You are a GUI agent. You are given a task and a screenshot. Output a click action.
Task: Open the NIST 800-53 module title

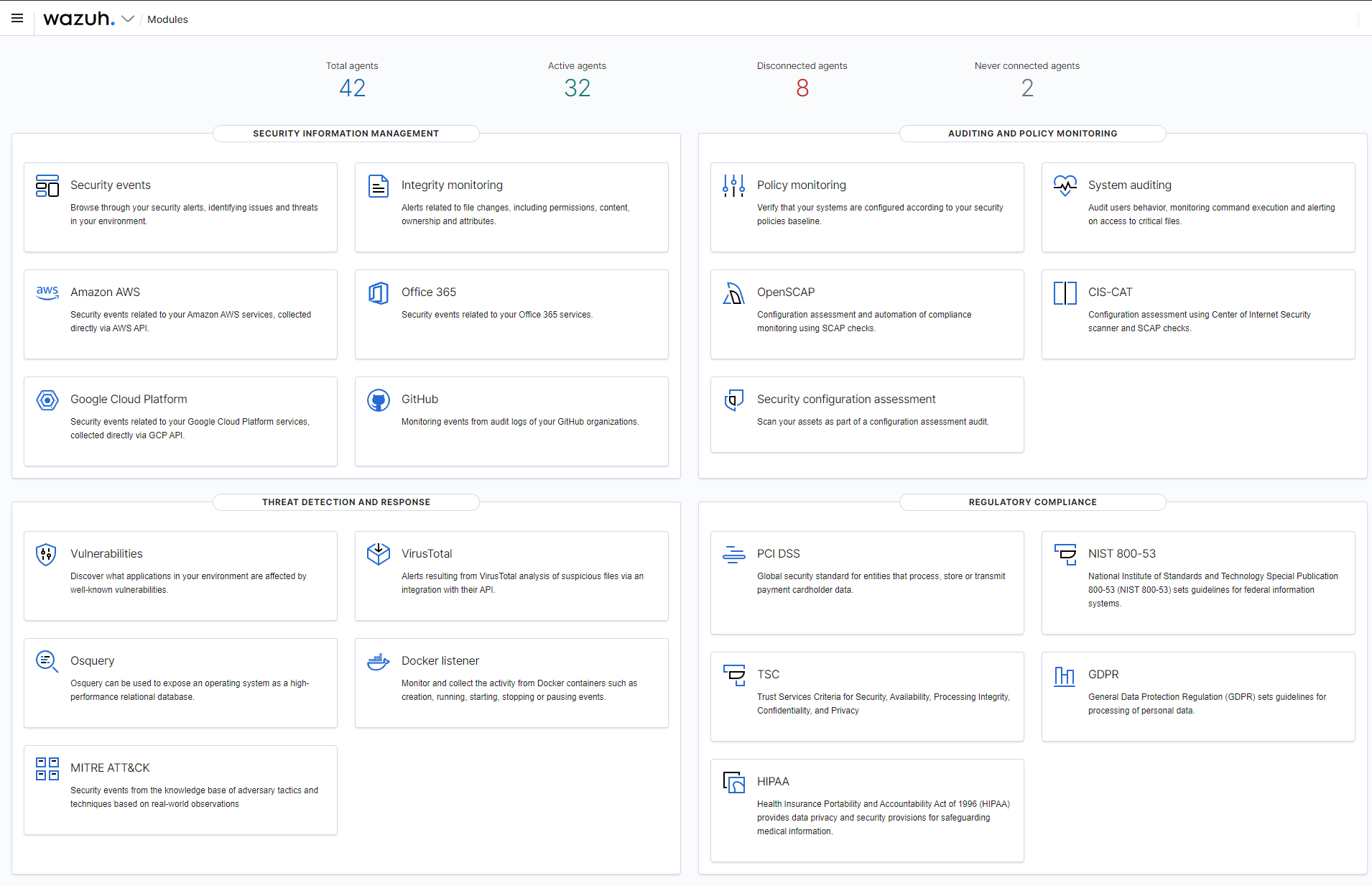[1122, 554]
